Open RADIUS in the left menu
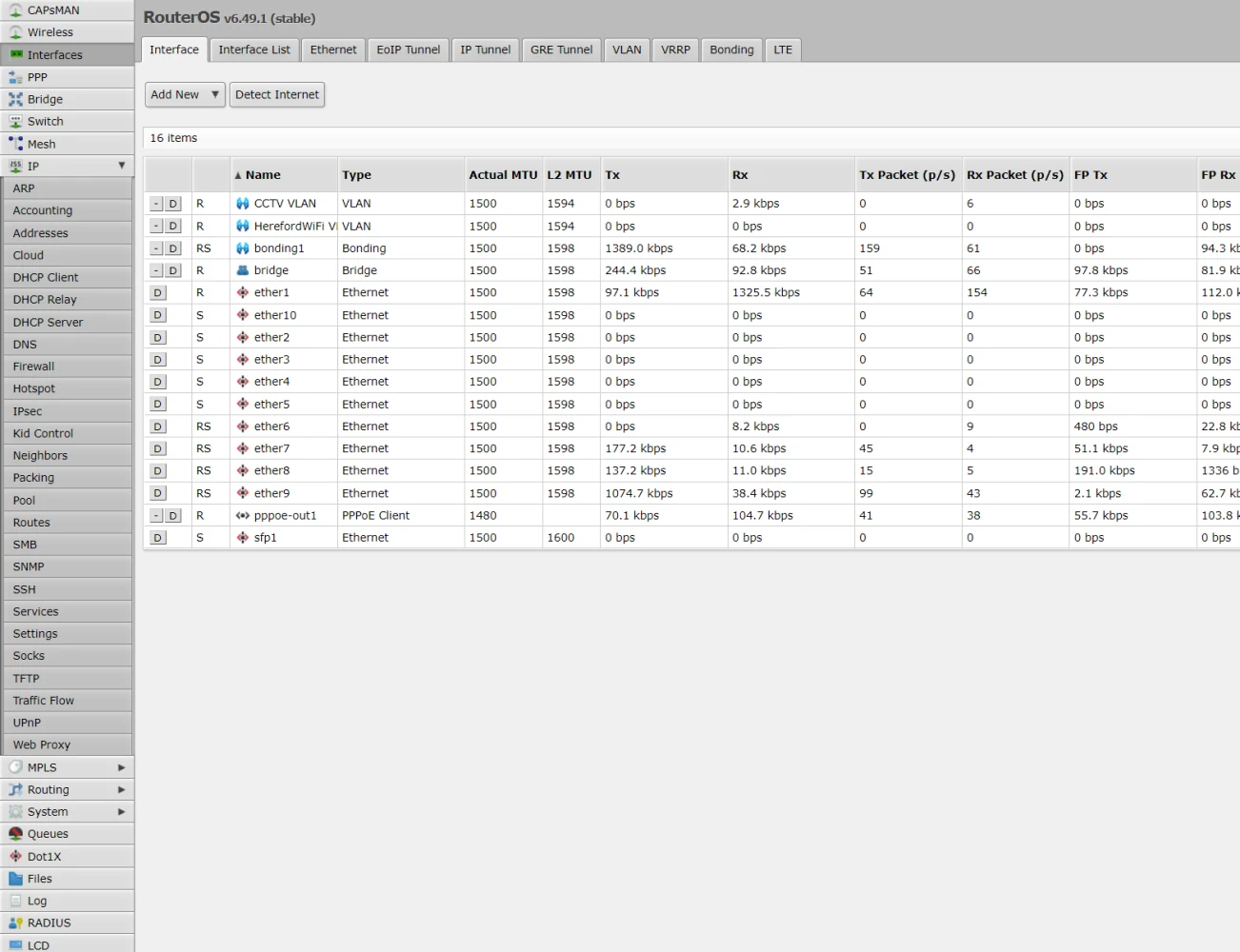Viewport: 1240px width, 952px height. [49, 922]
